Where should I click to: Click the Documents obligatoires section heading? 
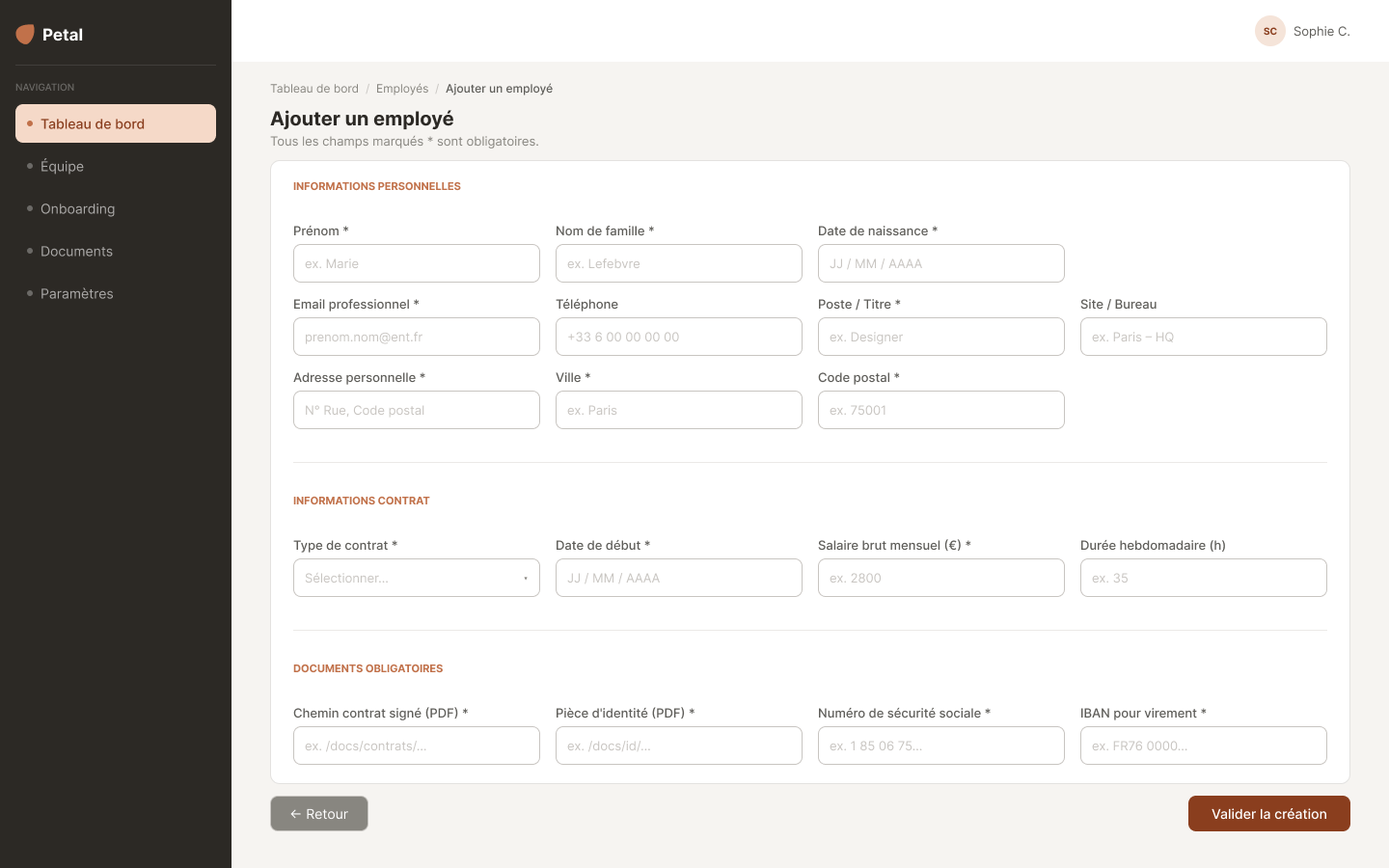pyautogui.click(x=368, y=668)
